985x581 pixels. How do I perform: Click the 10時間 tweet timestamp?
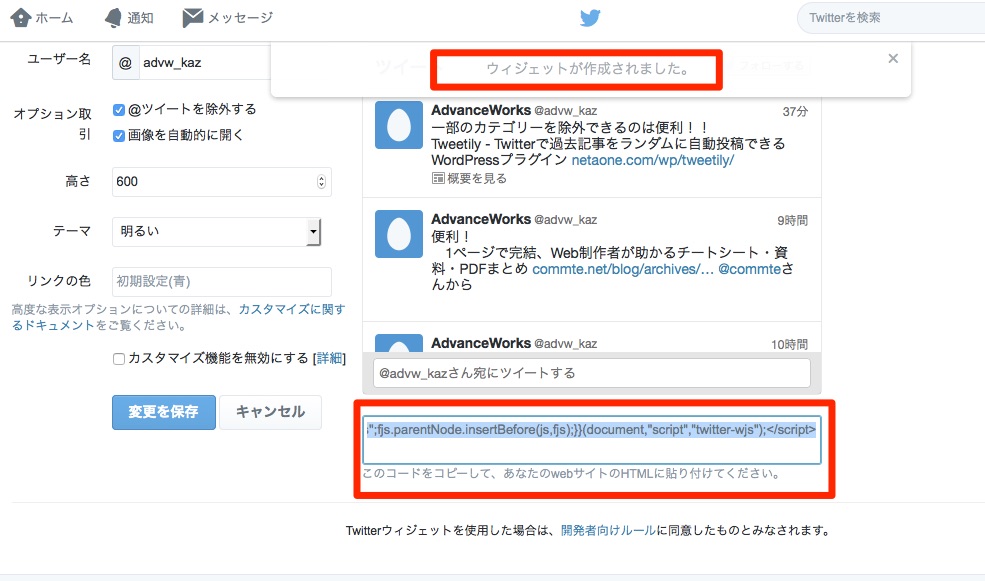790,344
